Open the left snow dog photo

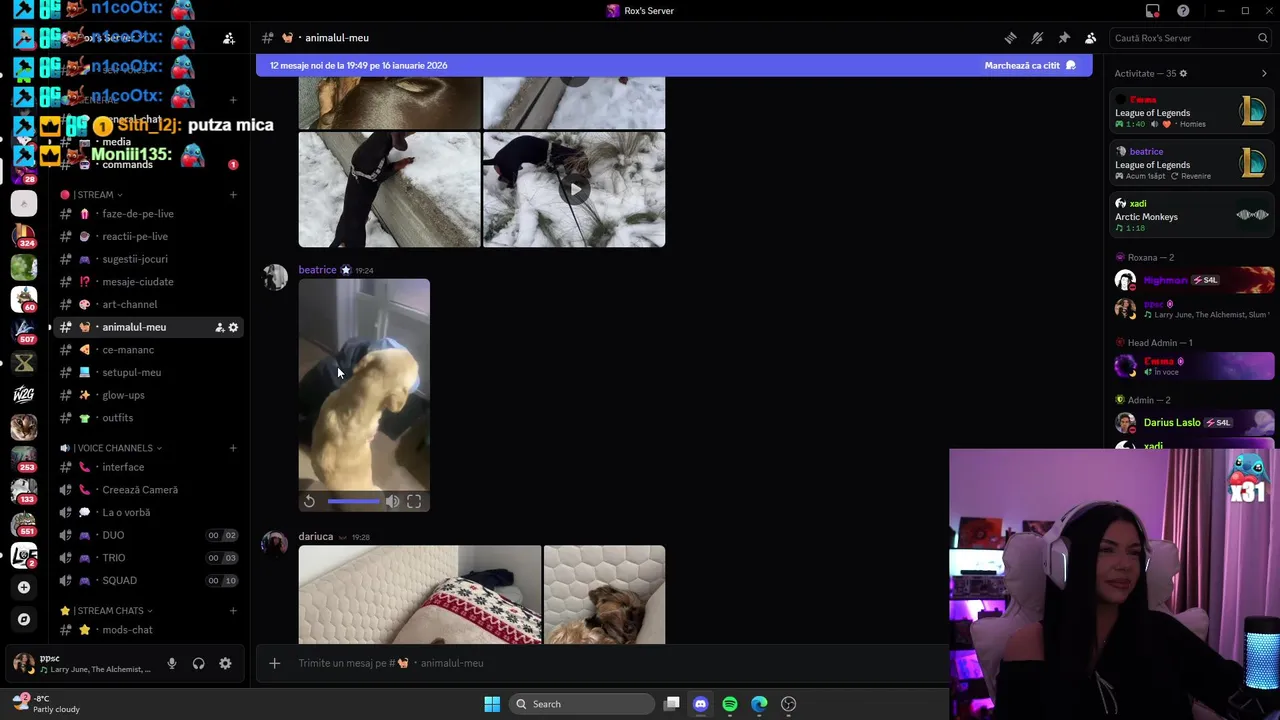(389, 189)
